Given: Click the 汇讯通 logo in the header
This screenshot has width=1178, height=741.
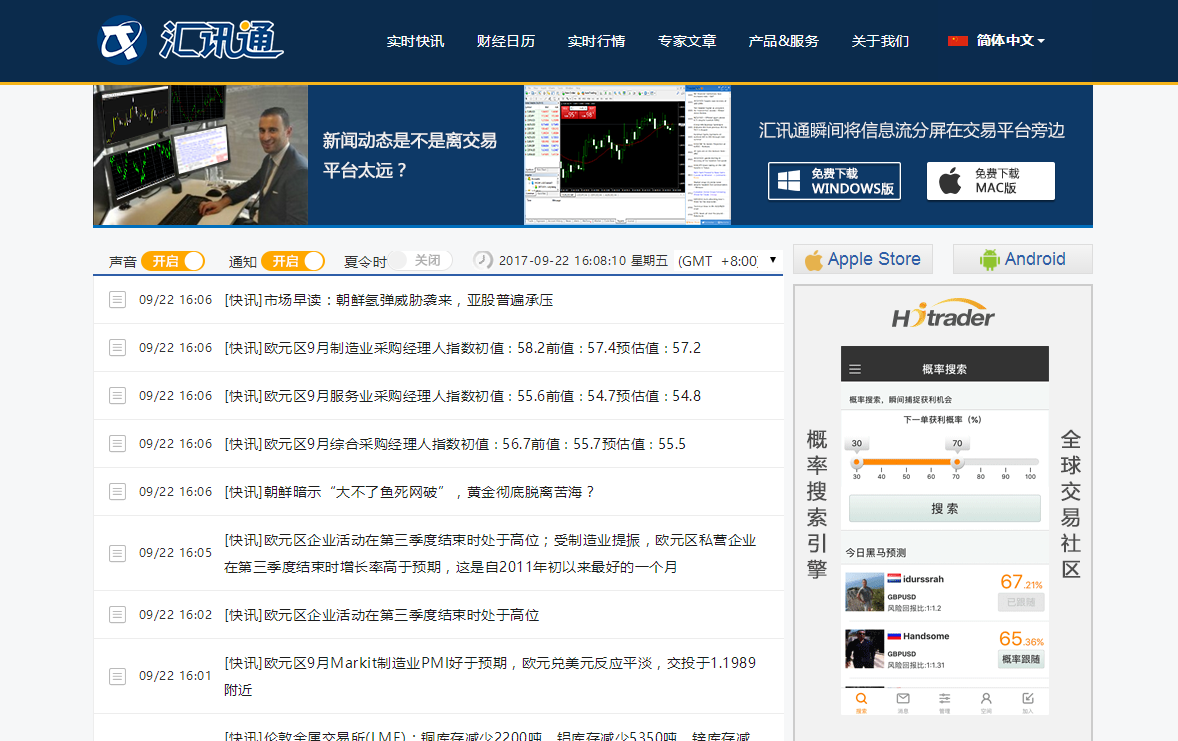Looking at the screenshot, I should (x=190, y=40).
